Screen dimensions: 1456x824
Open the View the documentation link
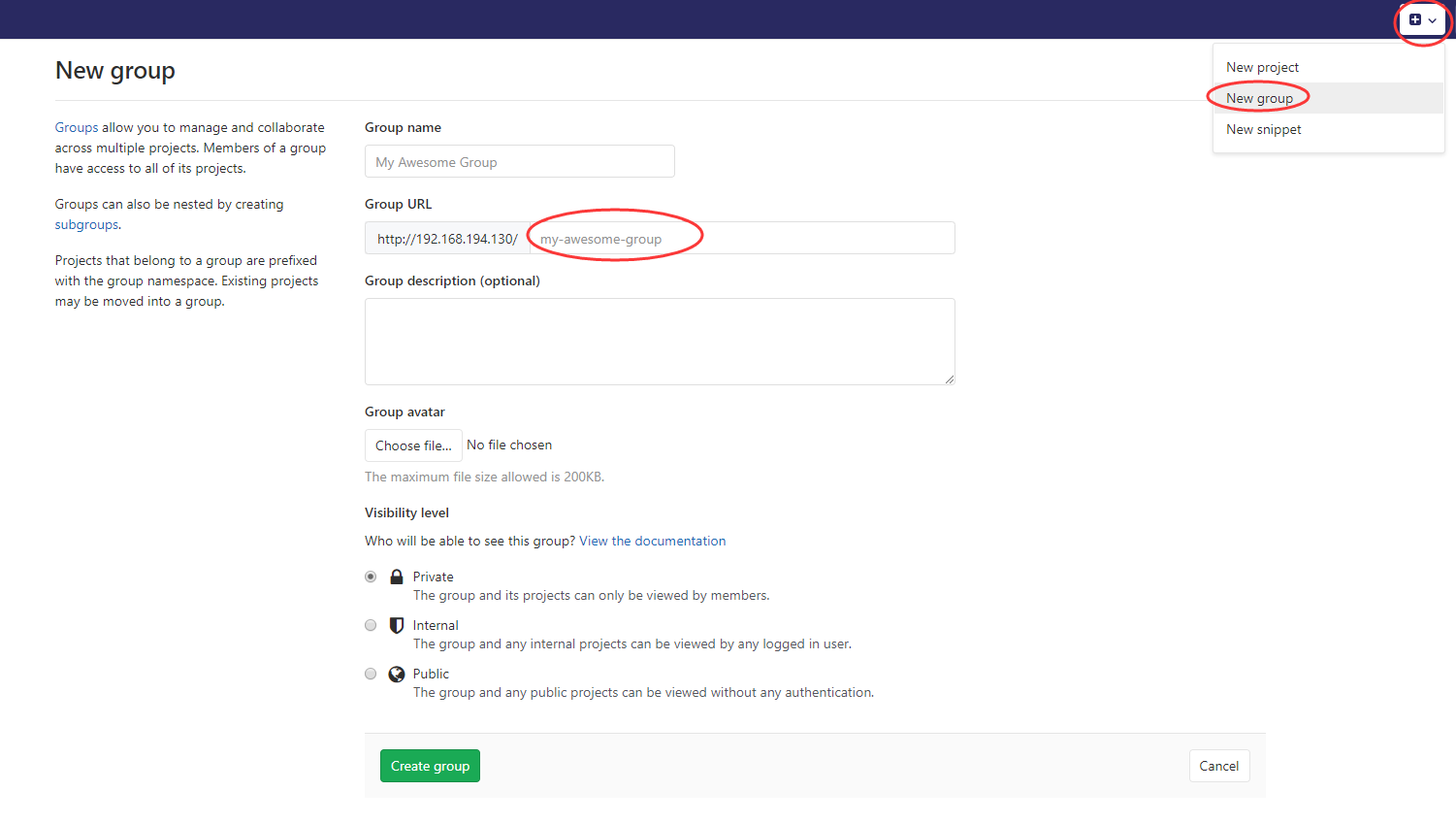652,541
